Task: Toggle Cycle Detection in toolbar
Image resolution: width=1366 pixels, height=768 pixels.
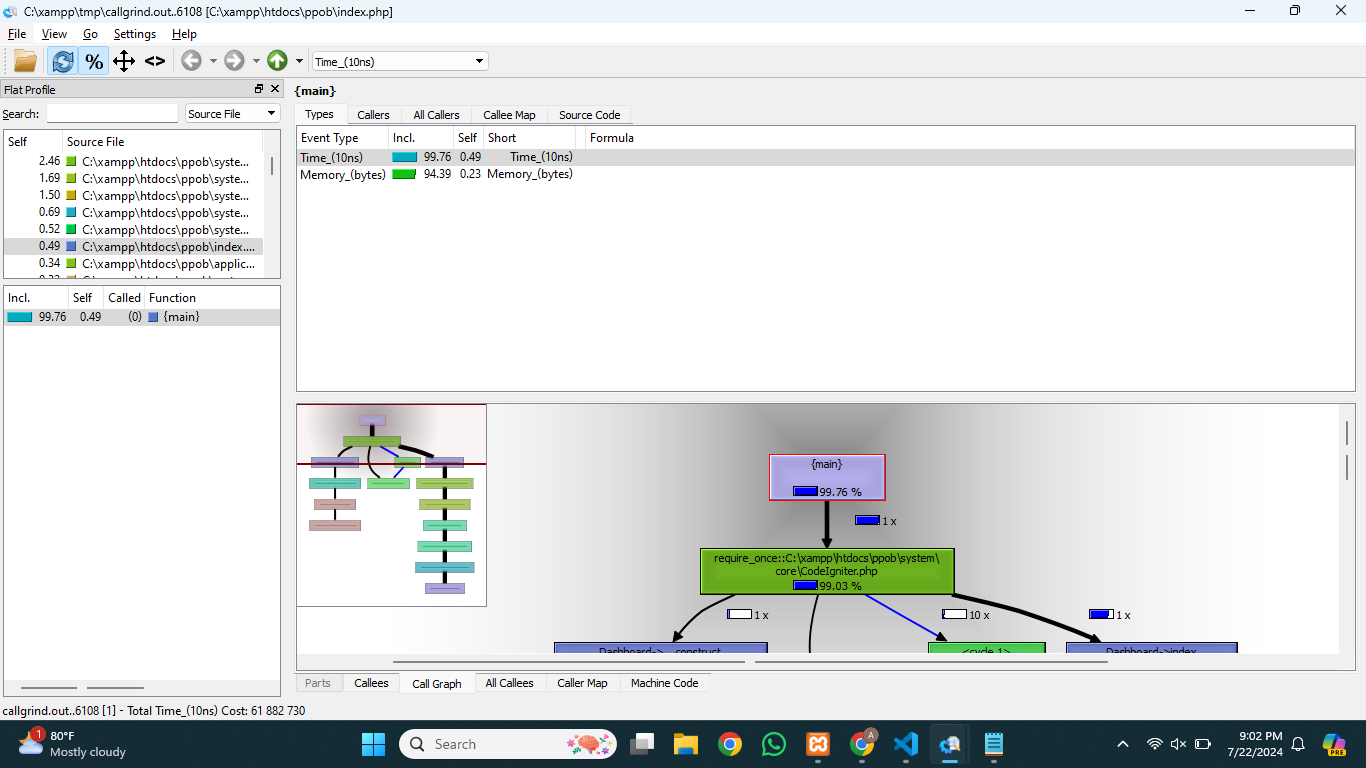Action: [x=63, y=61]
